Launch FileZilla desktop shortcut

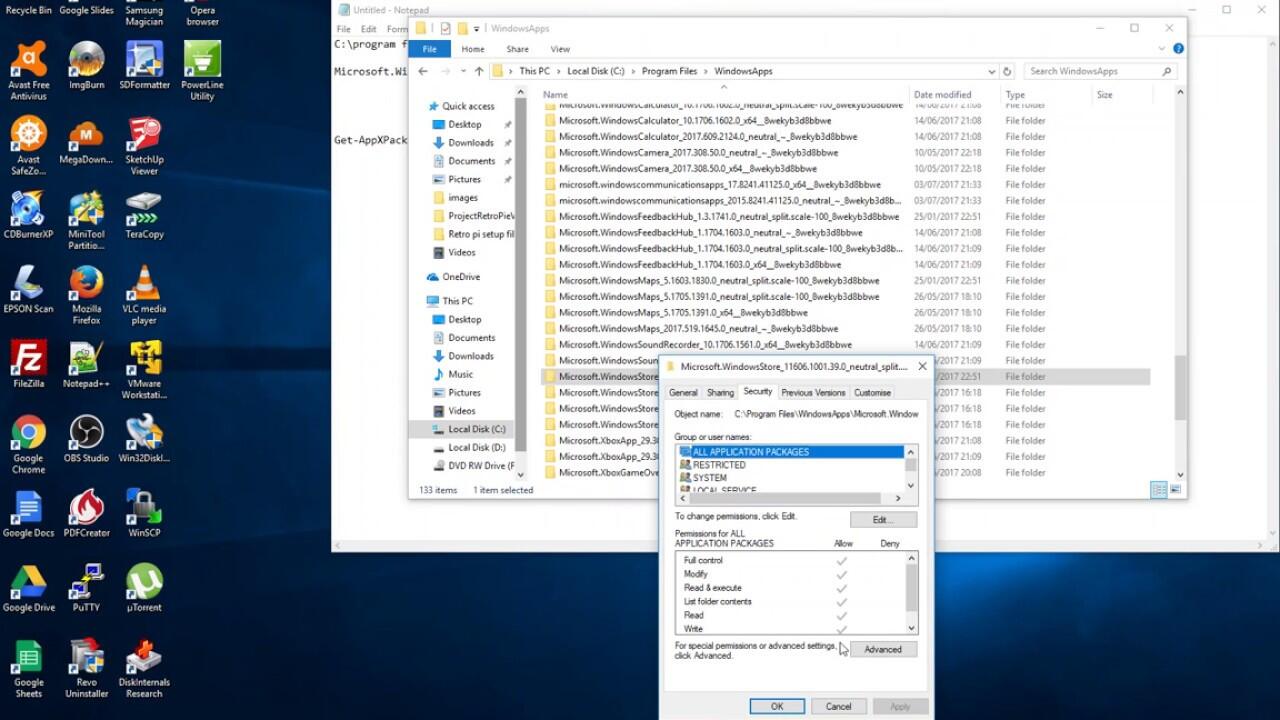click(28, 364)
